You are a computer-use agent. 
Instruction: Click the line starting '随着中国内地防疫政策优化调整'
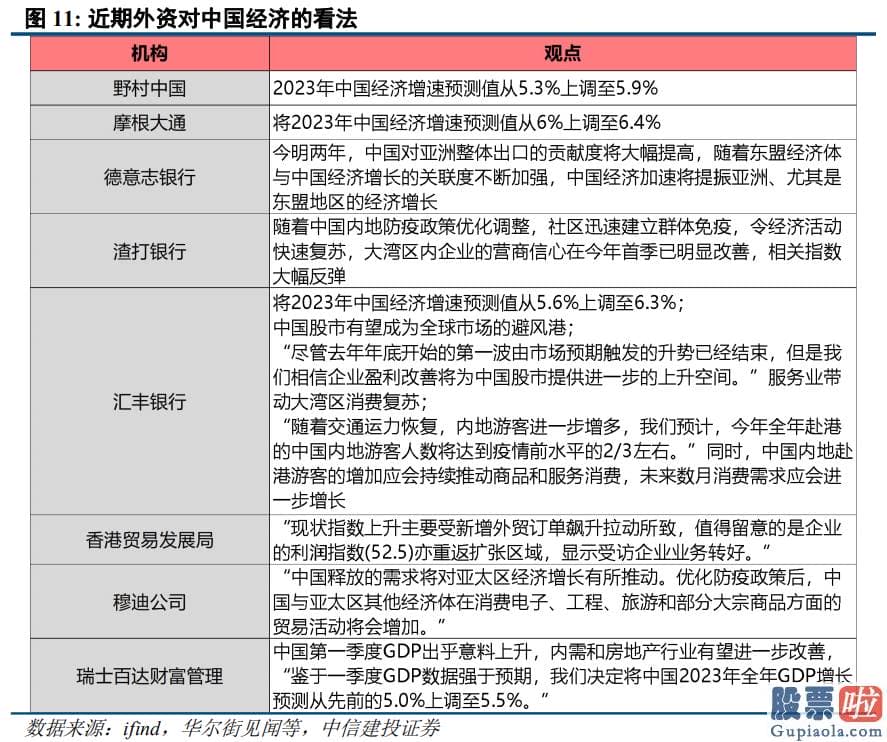557,227
